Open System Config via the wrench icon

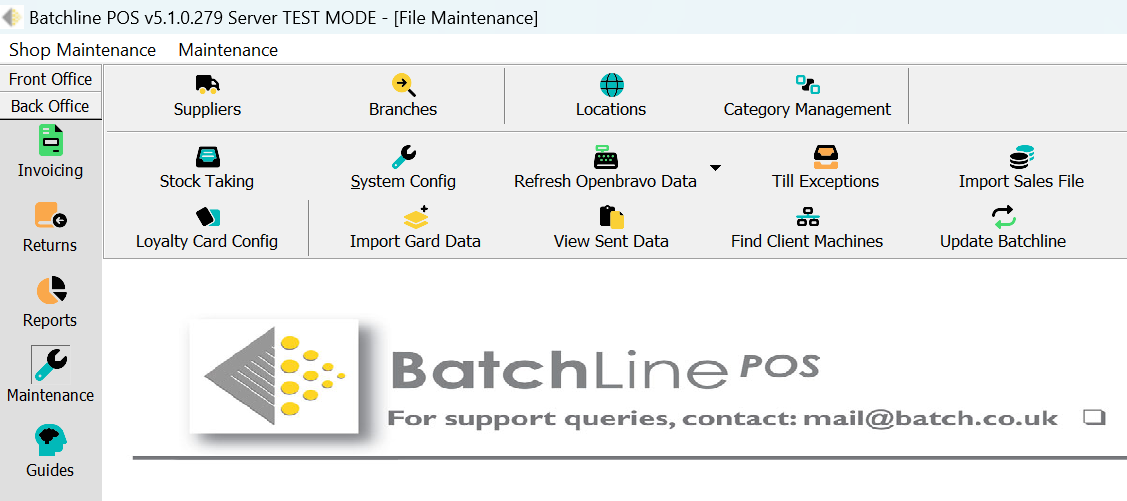coord(403,157)
